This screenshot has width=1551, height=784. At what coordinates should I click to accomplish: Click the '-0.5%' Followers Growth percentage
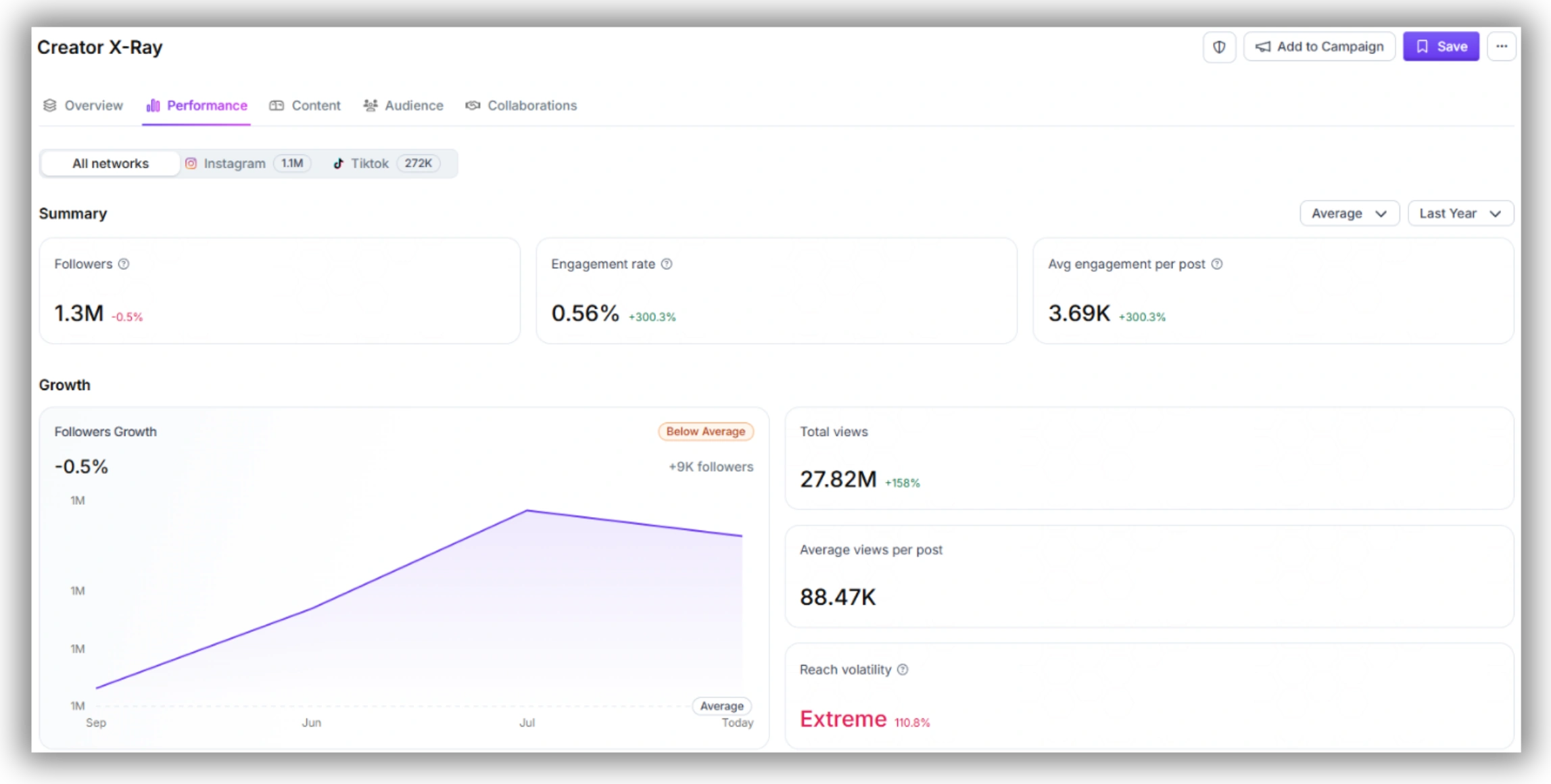[x=81, y=466]
